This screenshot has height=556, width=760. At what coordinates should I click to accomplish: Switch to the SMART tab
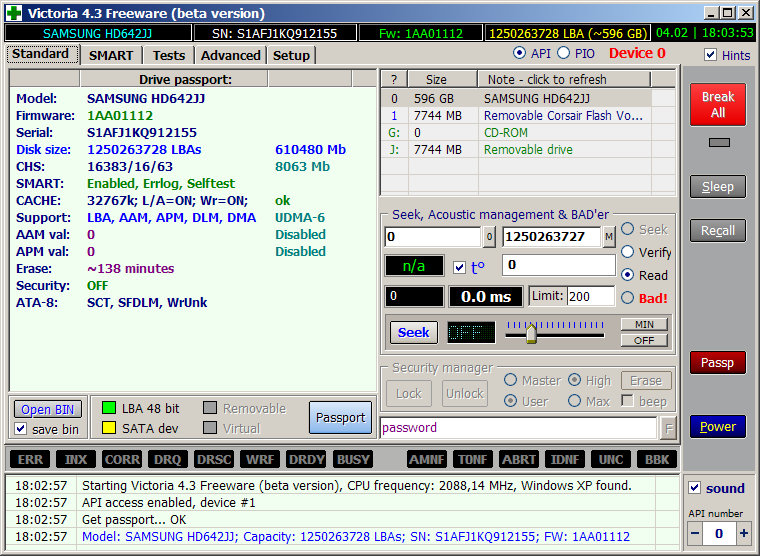click(x=111, y=55)
